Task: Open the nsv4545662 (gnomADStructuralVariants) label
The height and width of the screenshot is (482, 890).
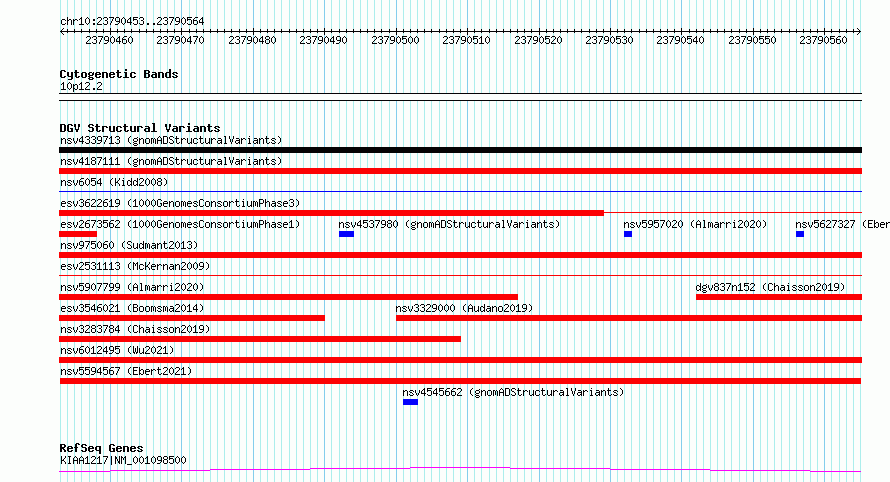Action: point(513,392)
